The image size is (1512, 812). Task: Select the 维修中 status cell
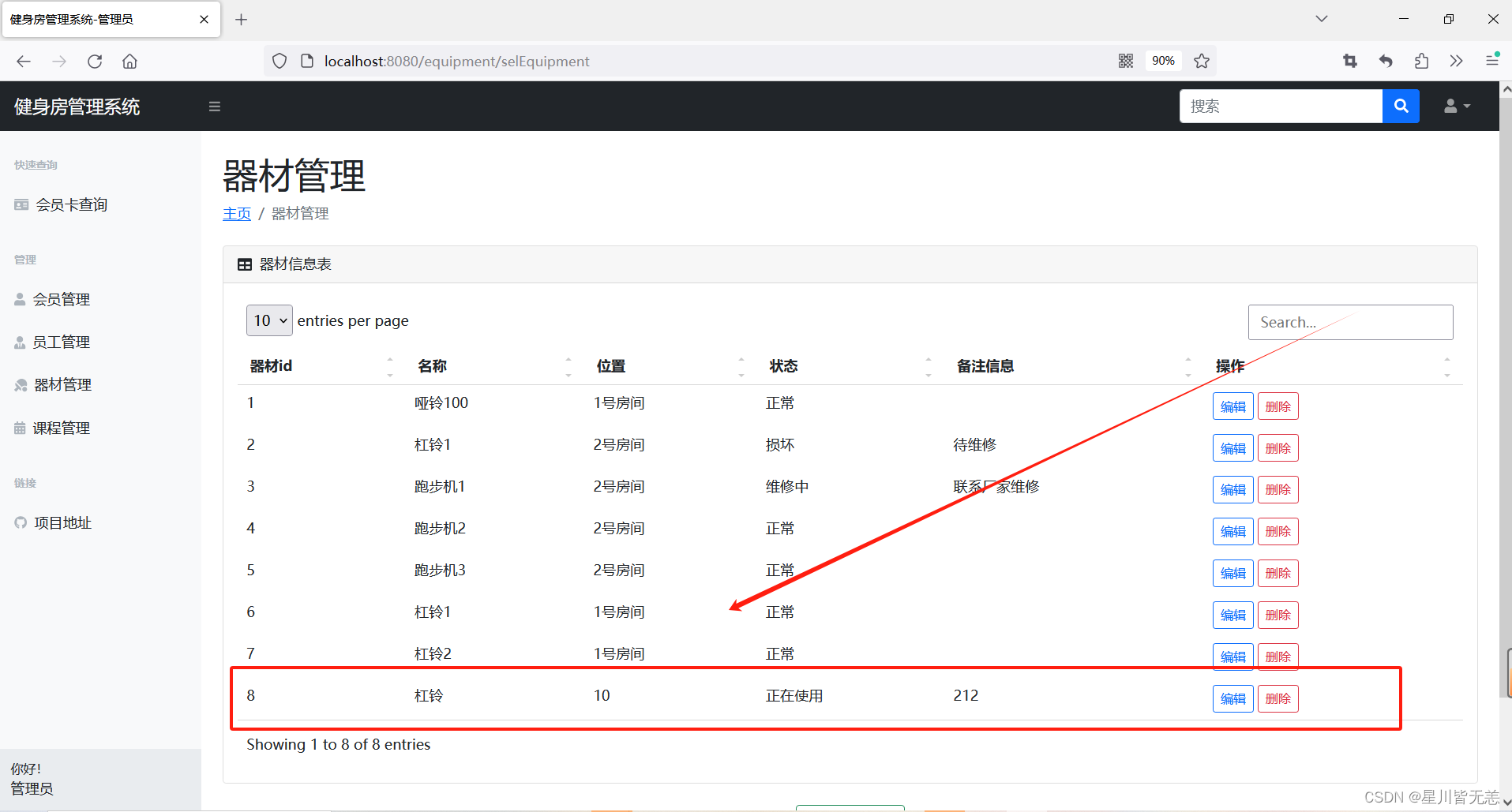click(787, 487)
